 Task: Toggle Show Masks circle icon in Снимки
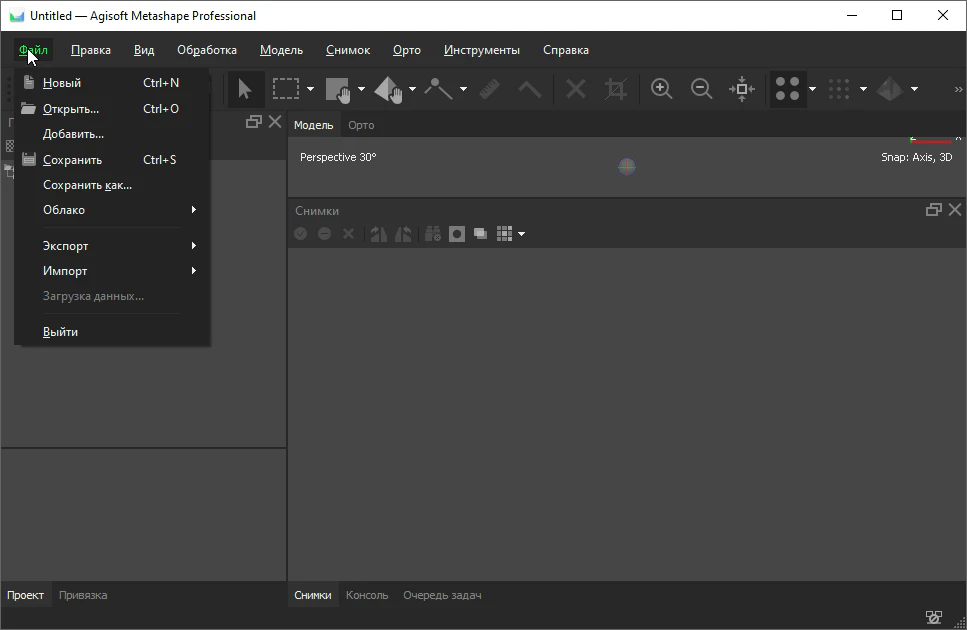(457, 234)
